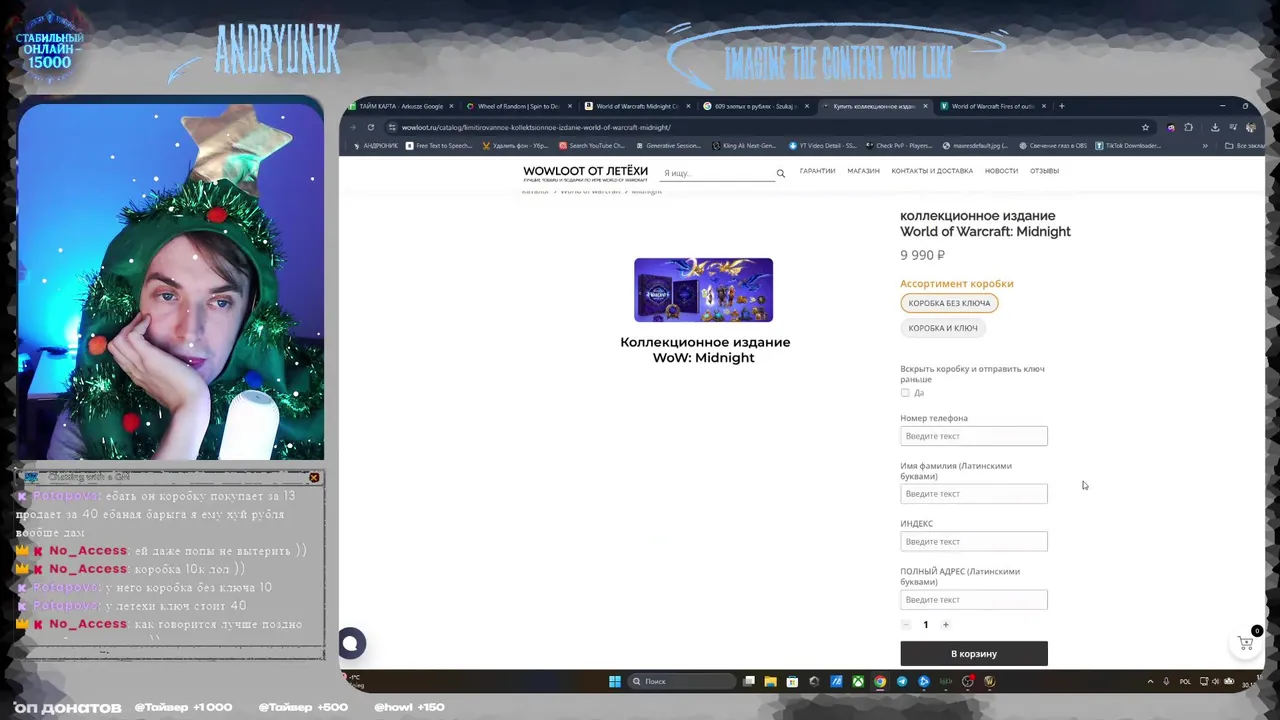The width and height of the screenshot is (1280, 720).
Task: Select the 'КОРОБКА БЕЗ КЛЮЧА' option
Action: 949,303
